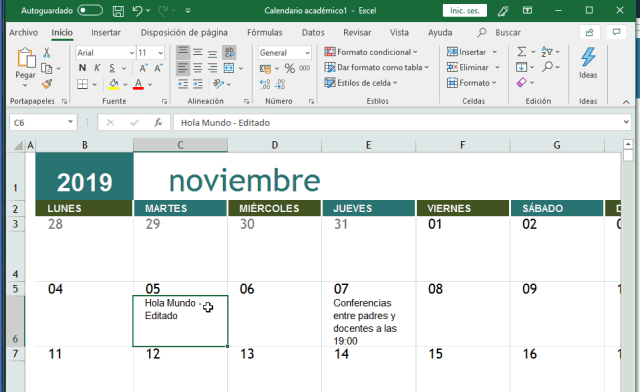Click the borders icon
Screen dimensions: 640x392
[x=82, y=84]
